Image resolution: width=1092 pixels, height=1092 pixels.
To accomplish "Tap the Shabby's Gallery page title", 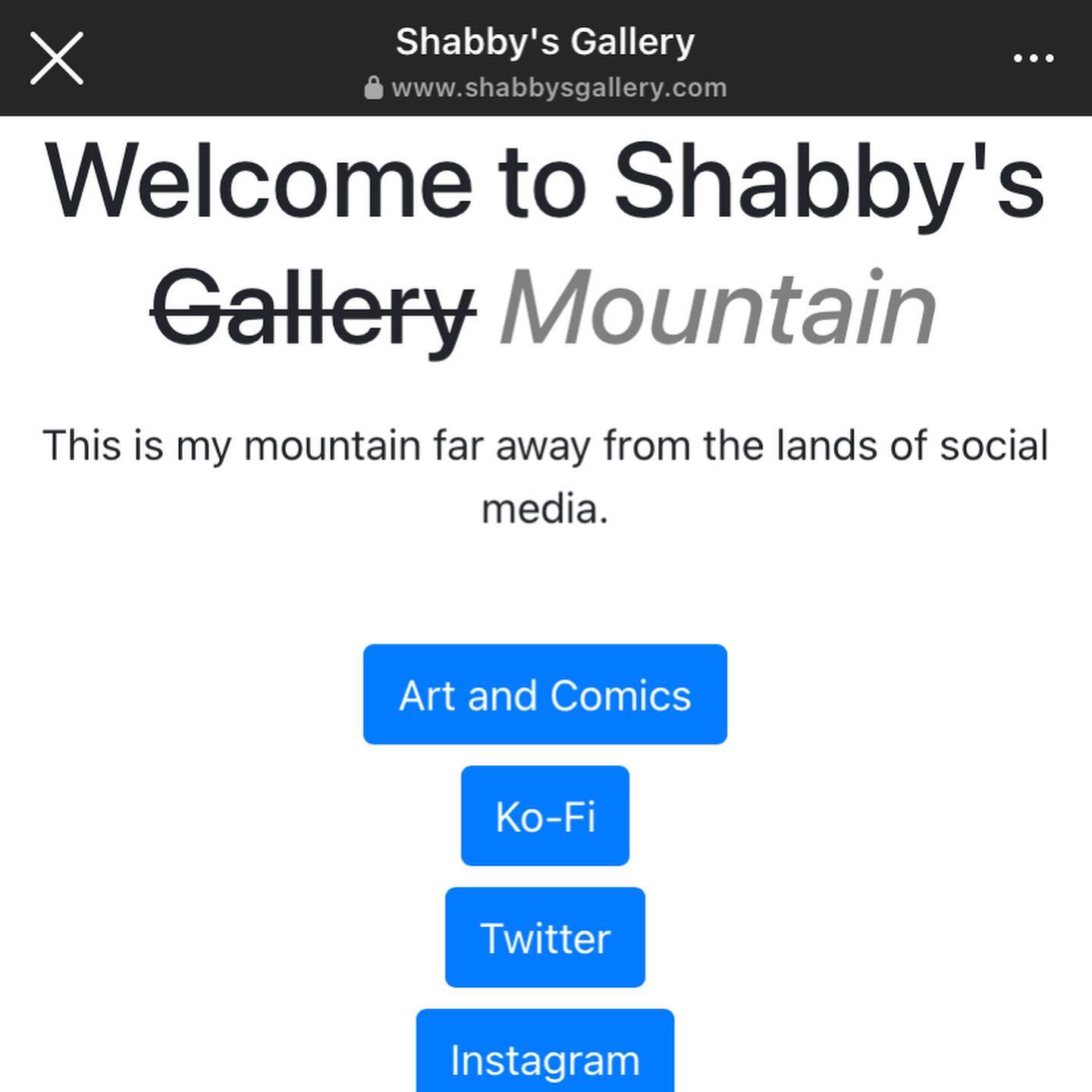I will tap(544, 42).
